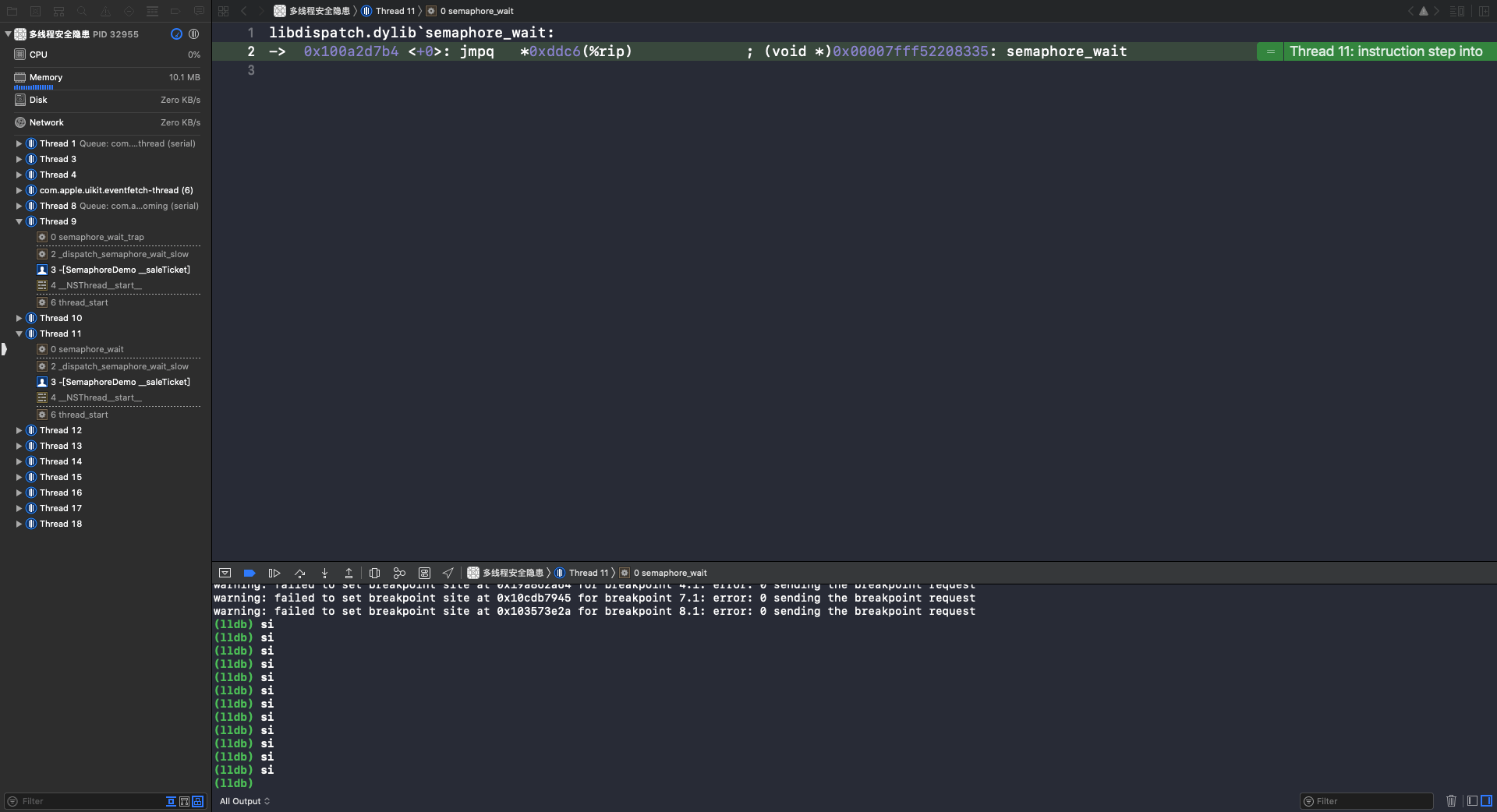Click 0 semaphore_wait in editor jump bar
This screenshot has width=1497, height=812.
point(470,11)
